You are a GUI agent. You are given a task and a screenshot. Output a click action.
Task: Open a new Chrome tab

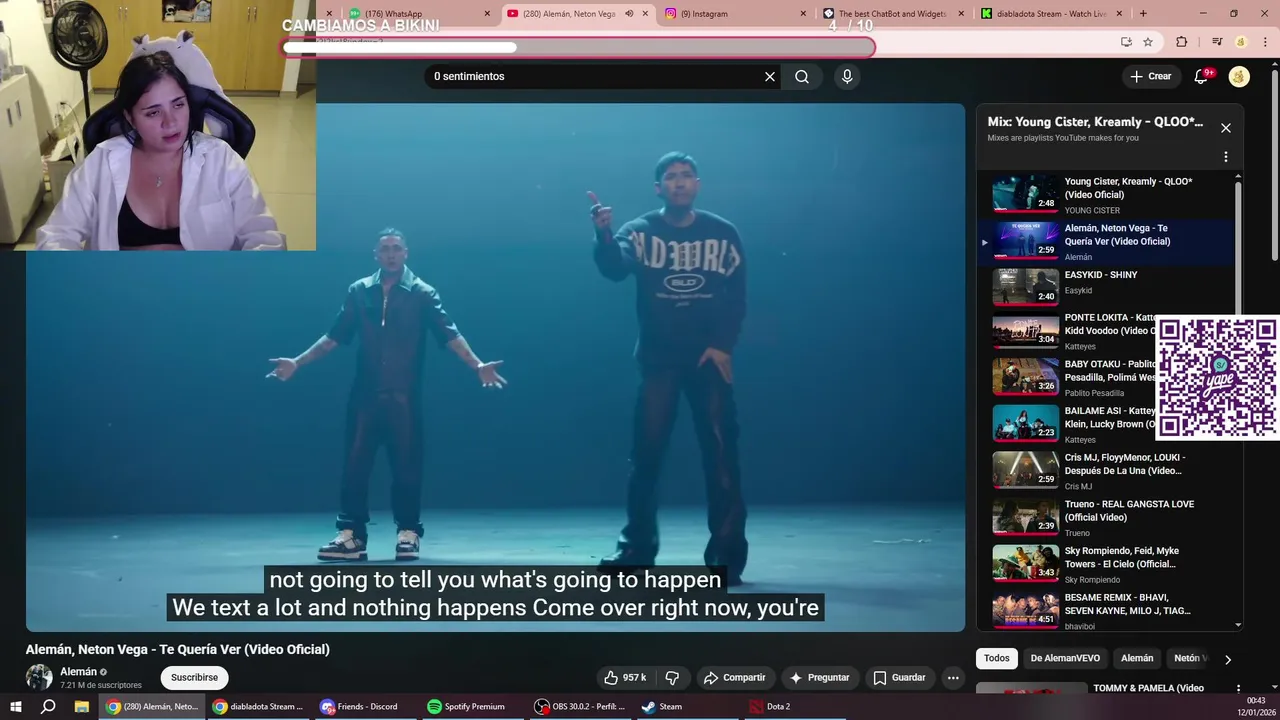tap(1143, 14)
